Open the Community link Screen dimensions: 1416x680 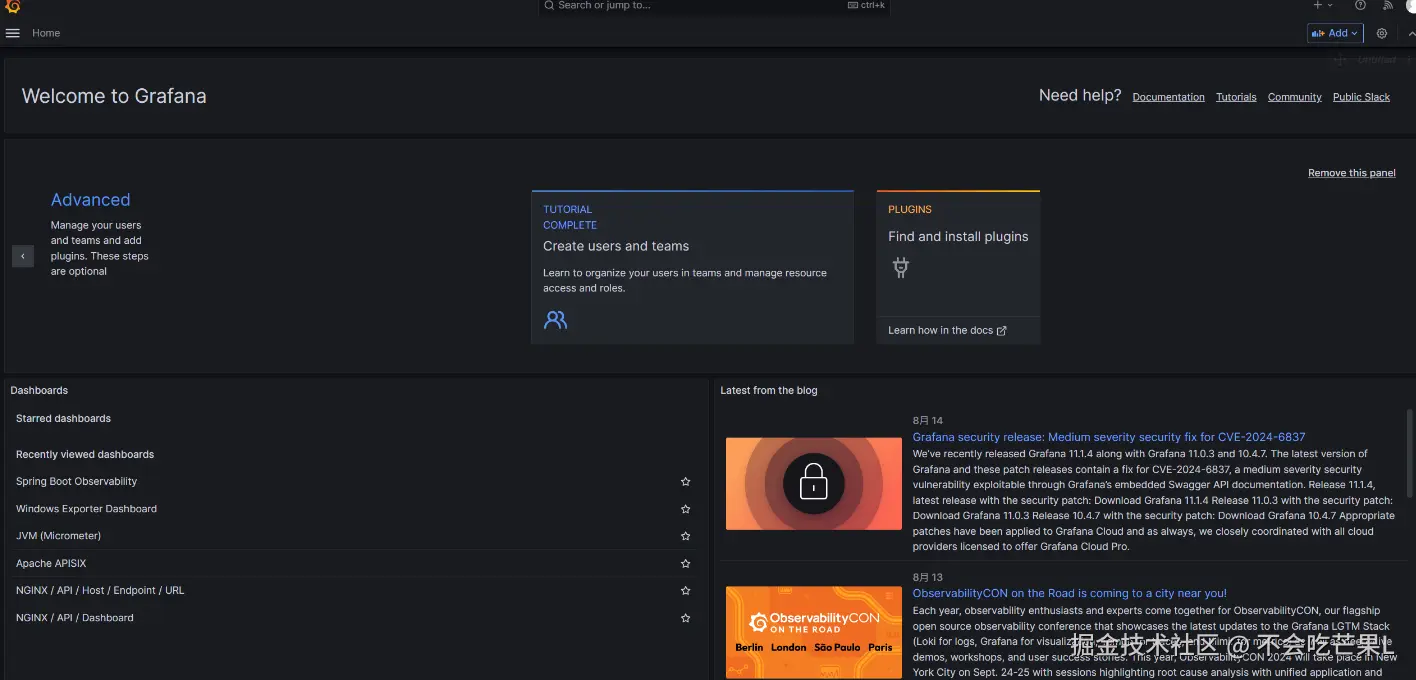[1294, 97]
